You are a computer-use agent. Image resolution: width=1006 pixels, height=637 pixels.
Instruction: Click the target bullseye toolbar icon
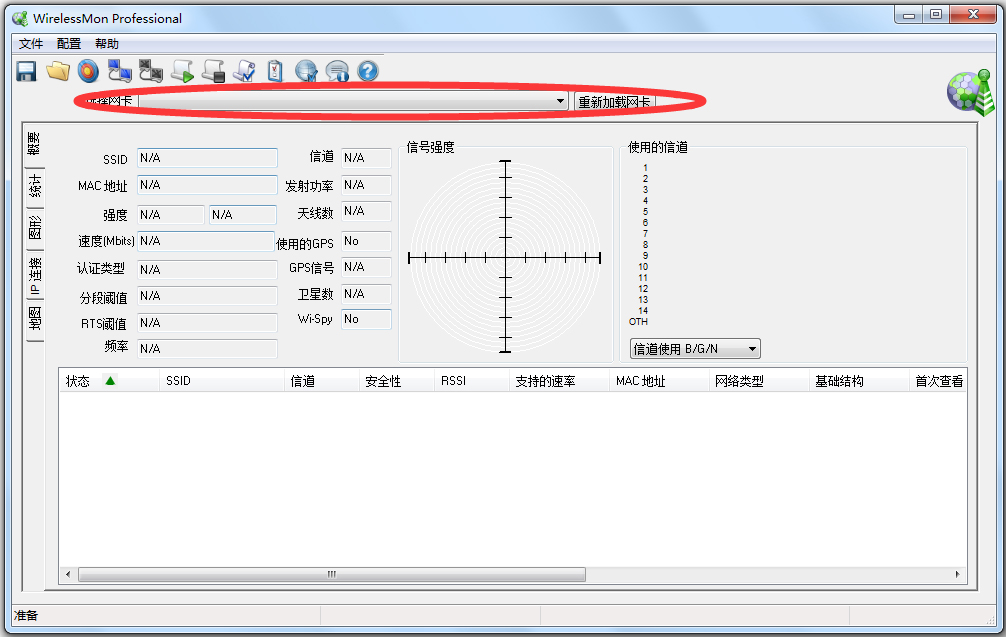[89, 71]
